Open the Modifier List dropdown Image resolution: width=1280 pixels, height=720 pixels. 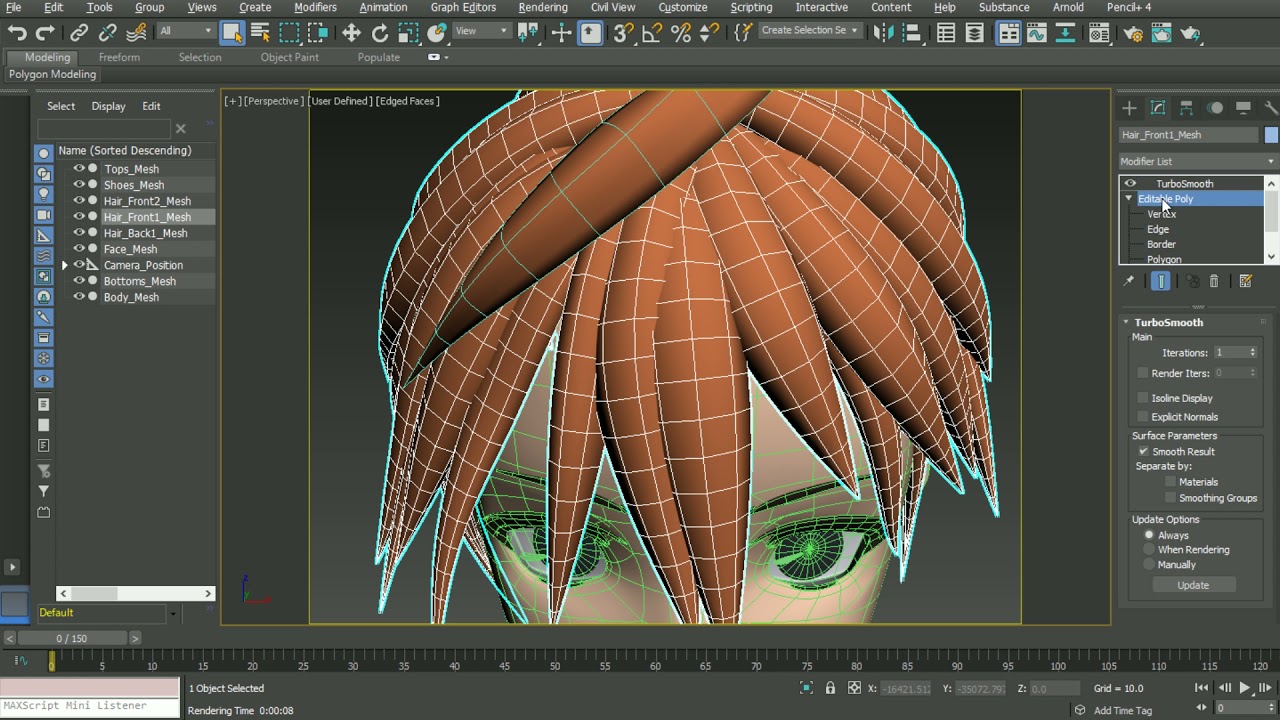(1198, 161)
